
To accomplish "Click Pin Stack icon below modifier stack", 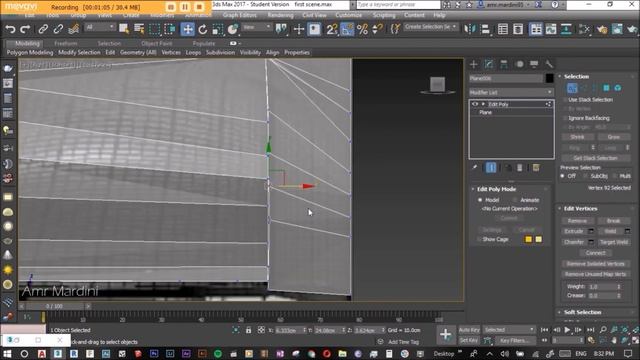I will [475, 167].
